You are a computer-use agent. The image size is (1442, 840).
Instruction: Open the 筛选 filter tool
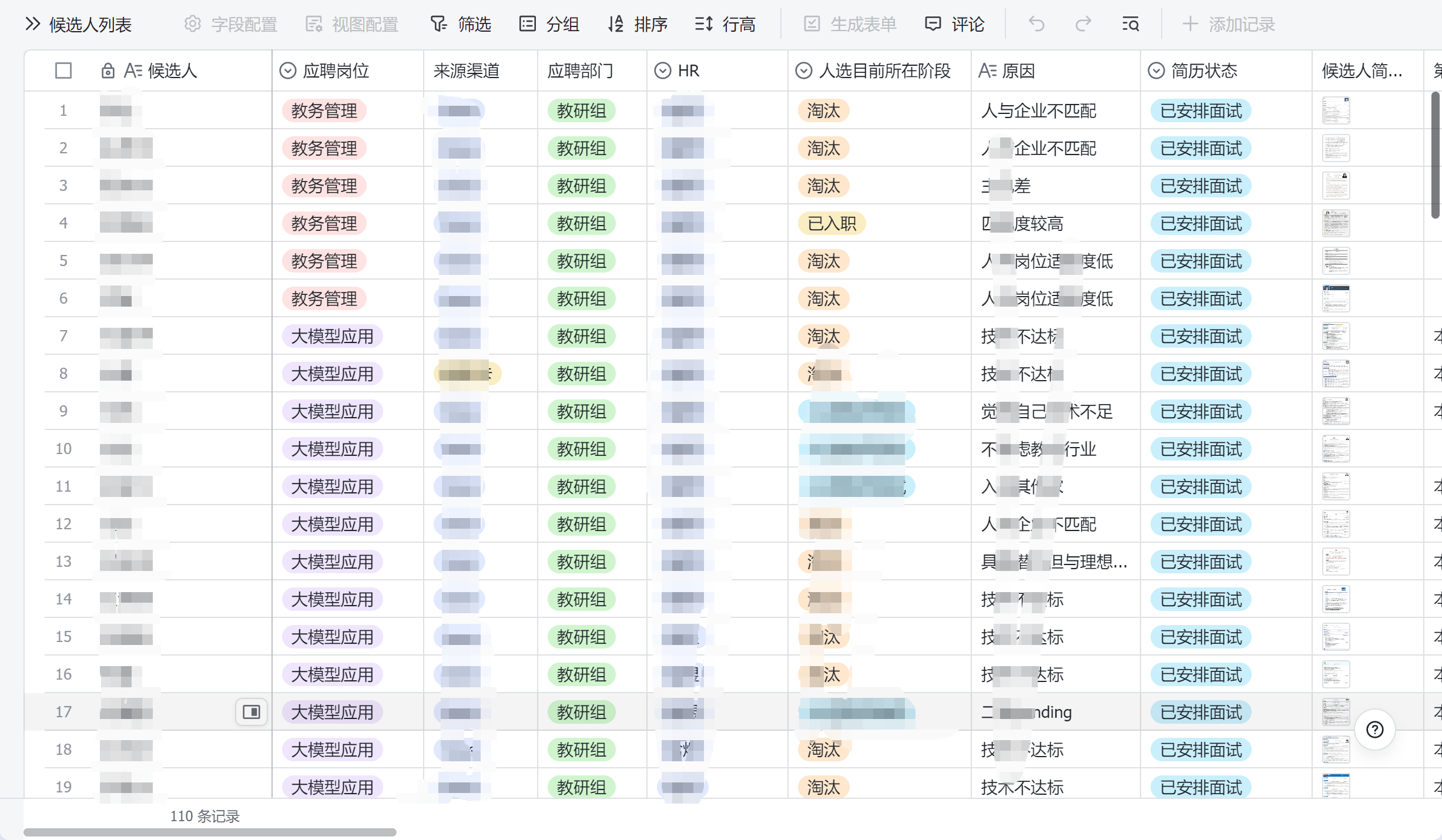tap(461, 24)
